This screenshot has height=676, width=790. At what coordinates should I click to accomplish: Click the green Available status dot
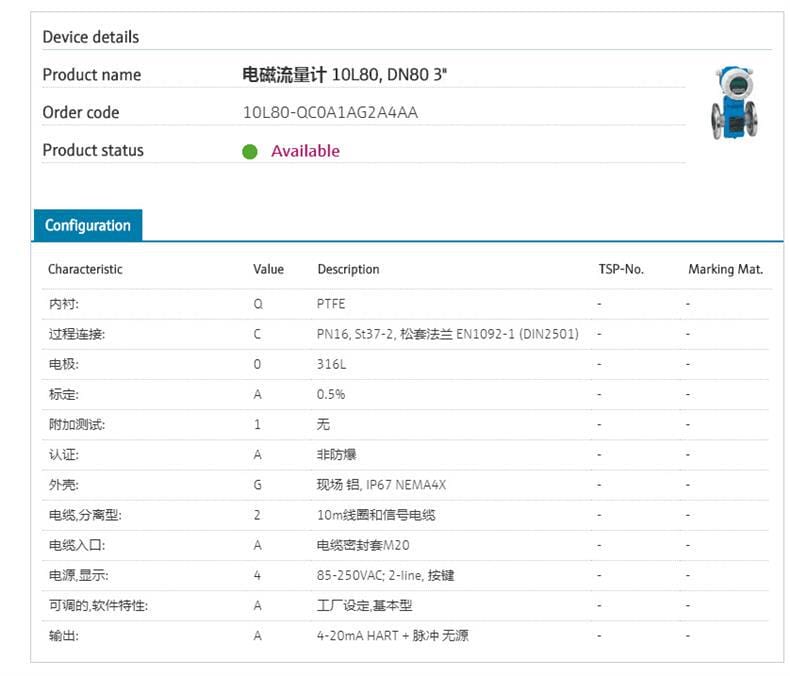click(250, 152)
